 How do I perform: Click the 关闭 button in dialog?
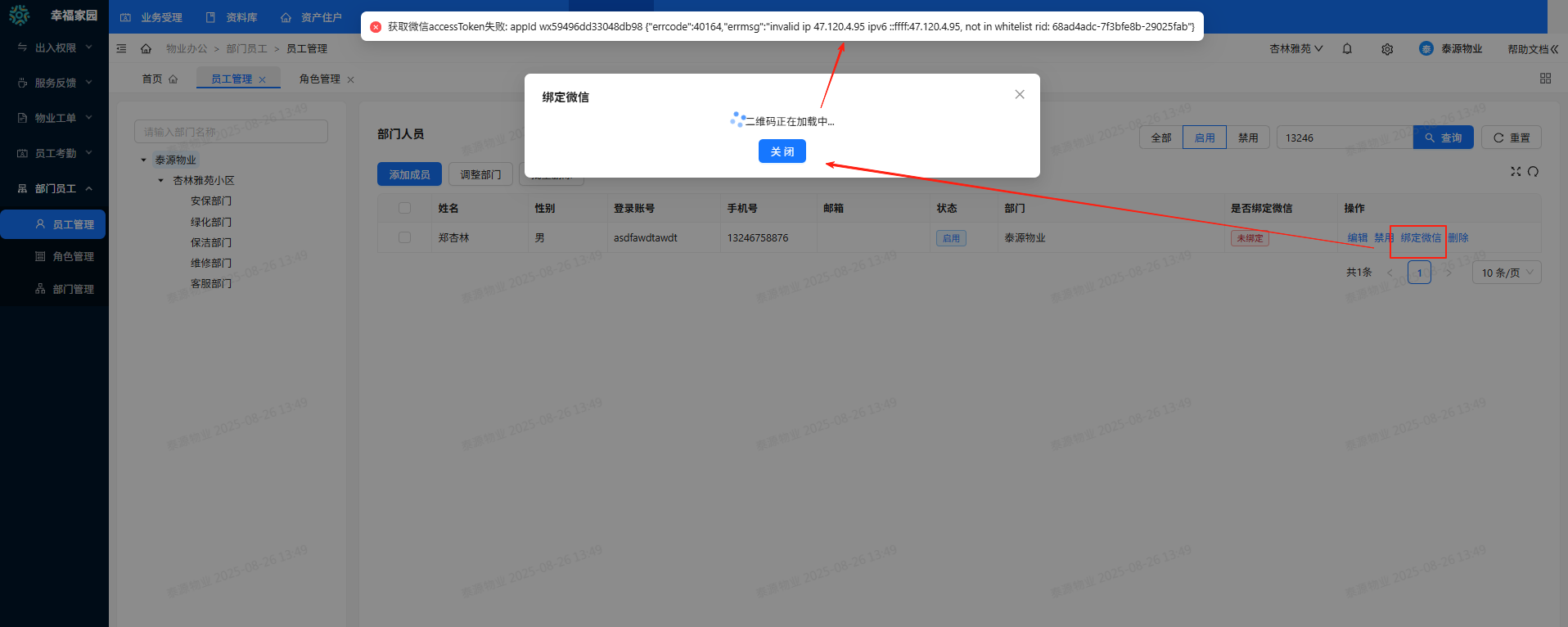[x=782, y=151]
